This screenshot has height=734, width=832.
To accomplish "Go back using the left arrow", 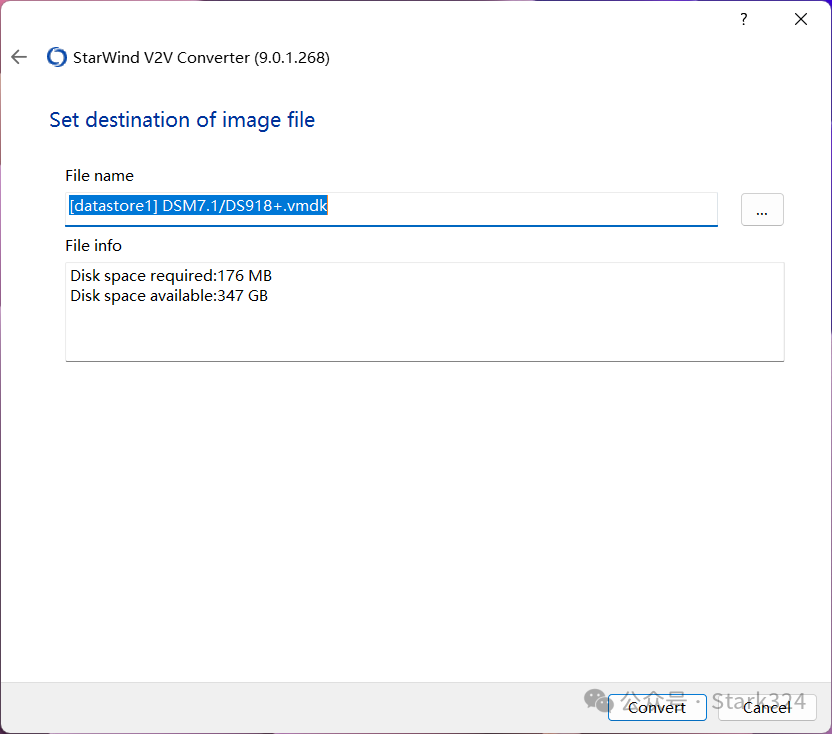I will pos(19,57).
